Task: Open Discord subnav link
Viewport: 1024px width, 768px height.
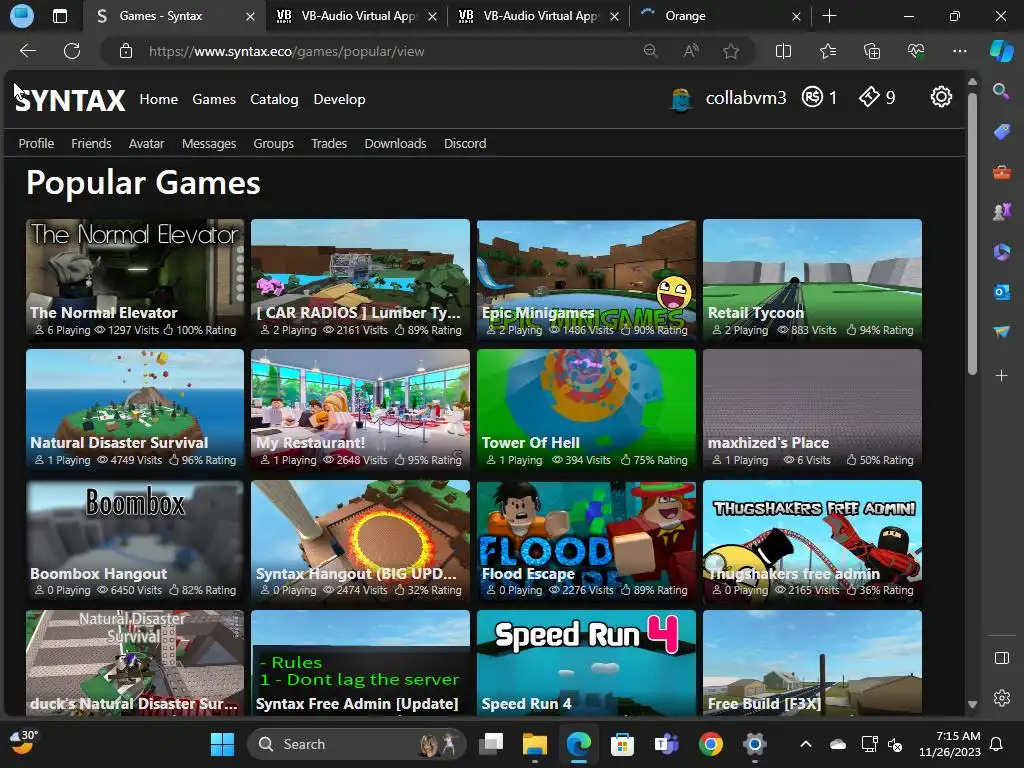Action: pos(465,143)
